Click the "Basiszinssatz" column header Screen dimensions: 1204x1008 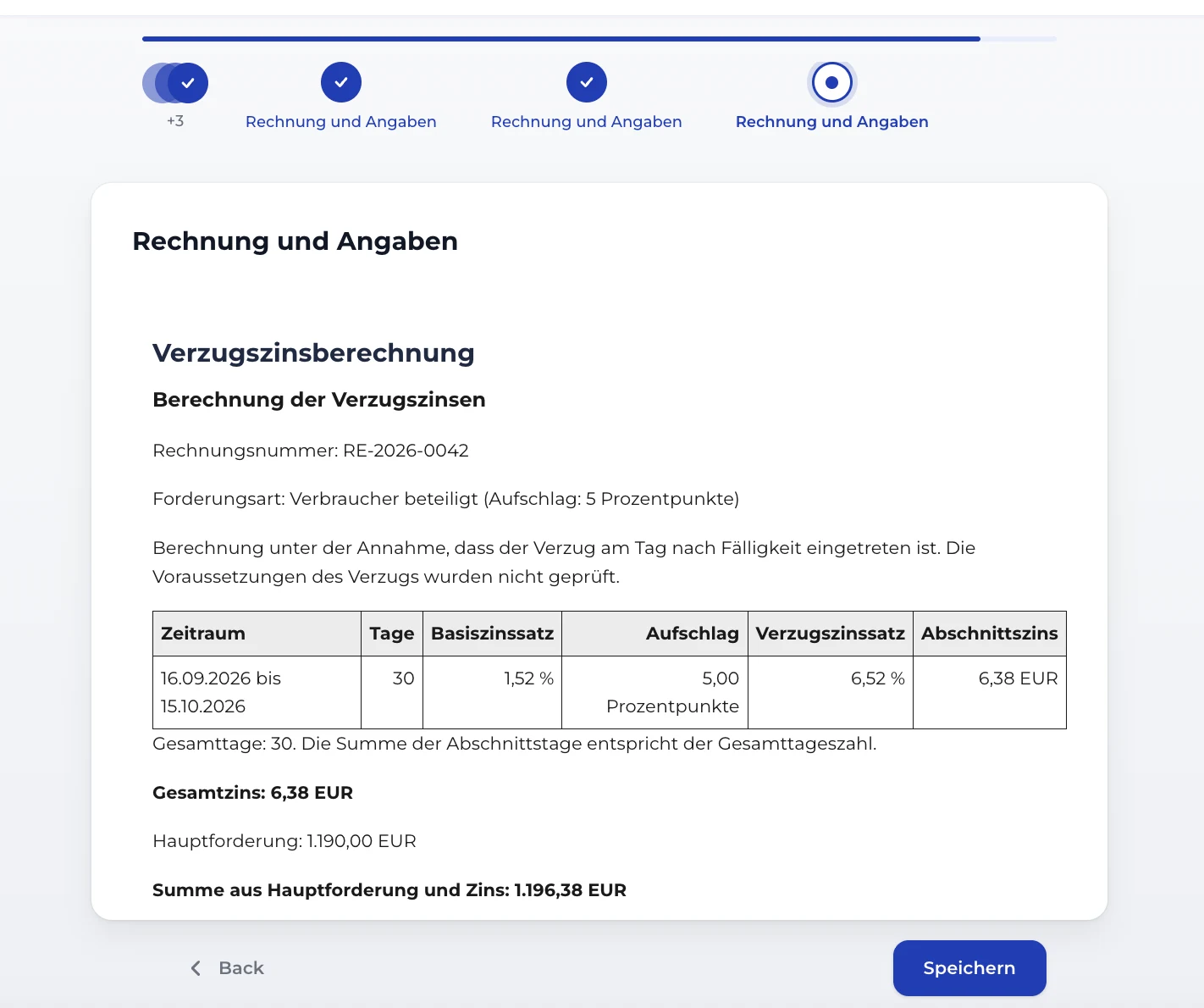493,634
